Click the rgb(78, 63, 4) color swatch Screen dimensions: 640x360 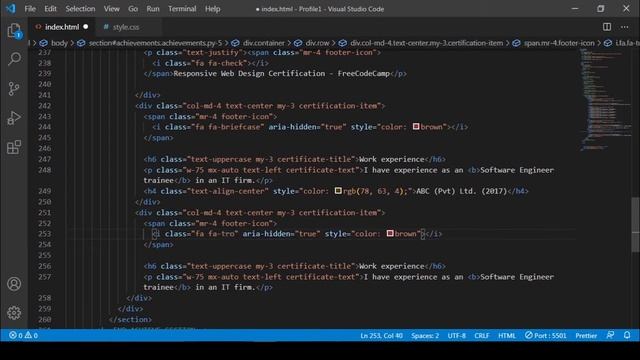pyautogui.click(x=338, y=191)
